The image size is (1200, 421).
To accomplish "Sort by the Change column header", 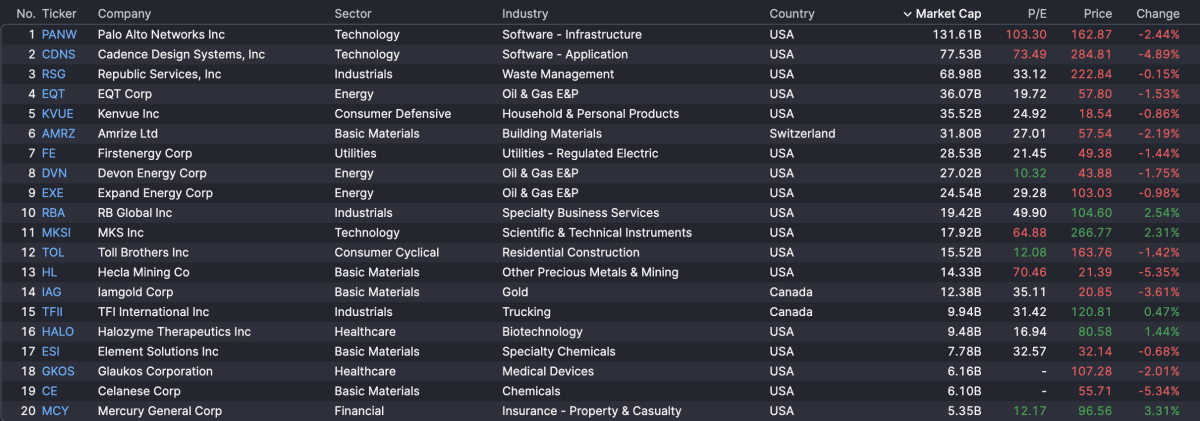I will pos(1157,14).
